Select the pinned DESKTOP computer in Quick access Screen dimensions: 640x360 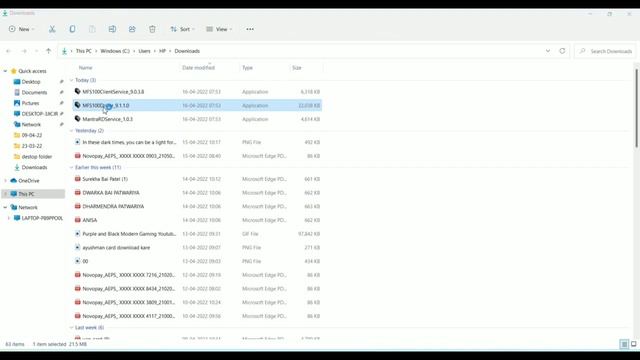pos(39,113)
